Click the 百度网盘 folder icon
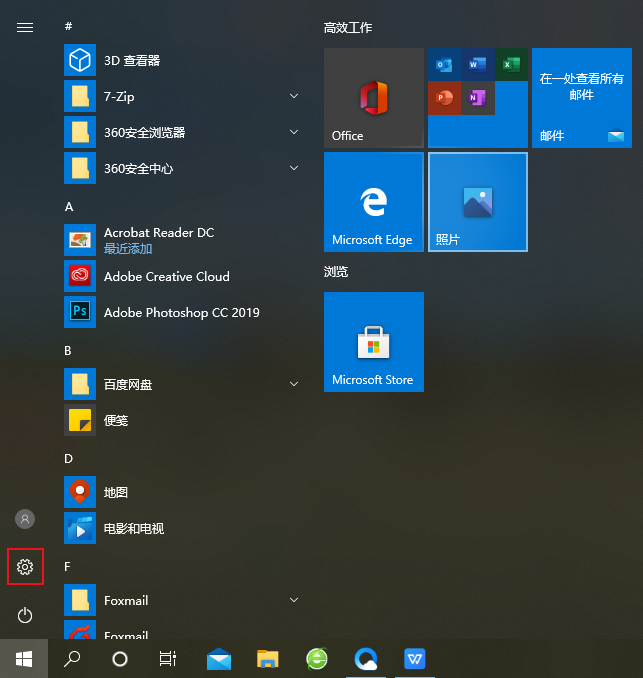Screen dimensions: 643x678 click(80, 384)
